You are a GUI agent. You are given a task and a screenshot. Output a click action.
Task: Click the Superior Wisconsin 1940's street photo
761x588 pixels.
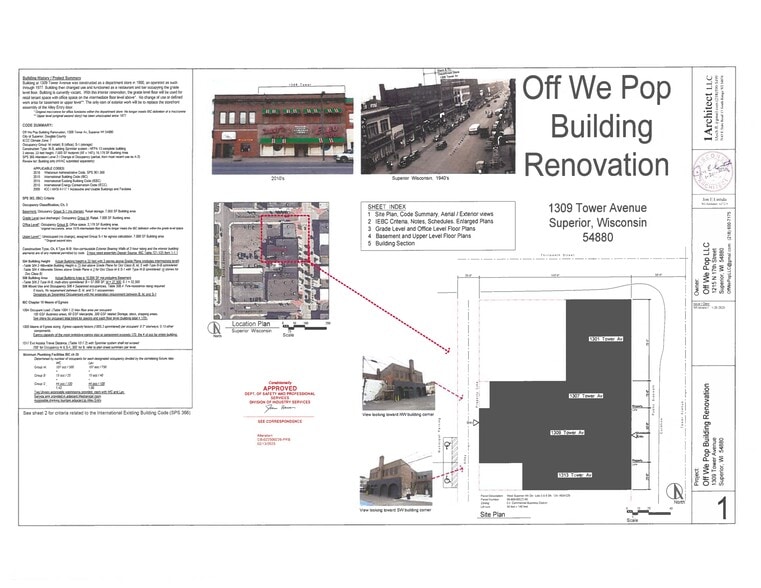click(x=438, y=126)
